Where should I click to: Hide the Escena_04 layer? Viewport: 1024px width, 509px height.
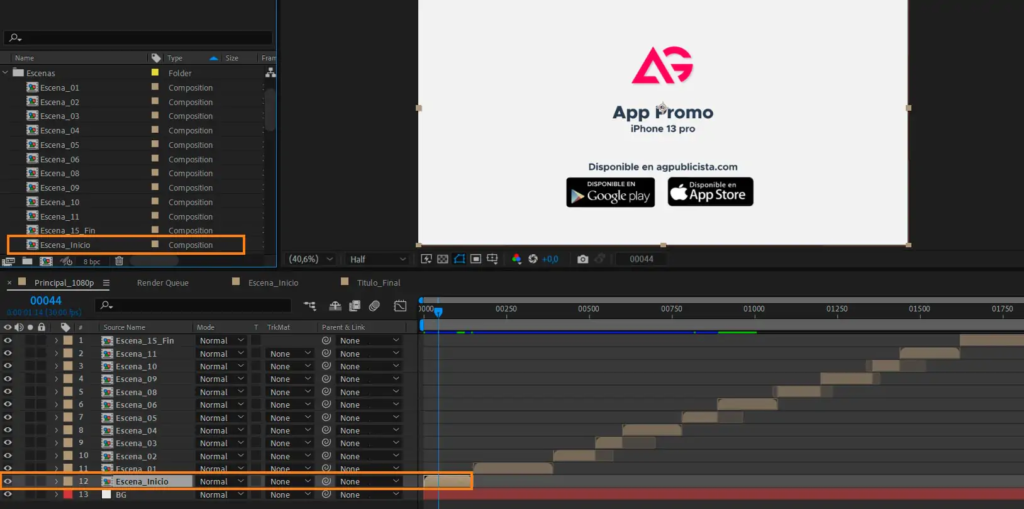8,431
